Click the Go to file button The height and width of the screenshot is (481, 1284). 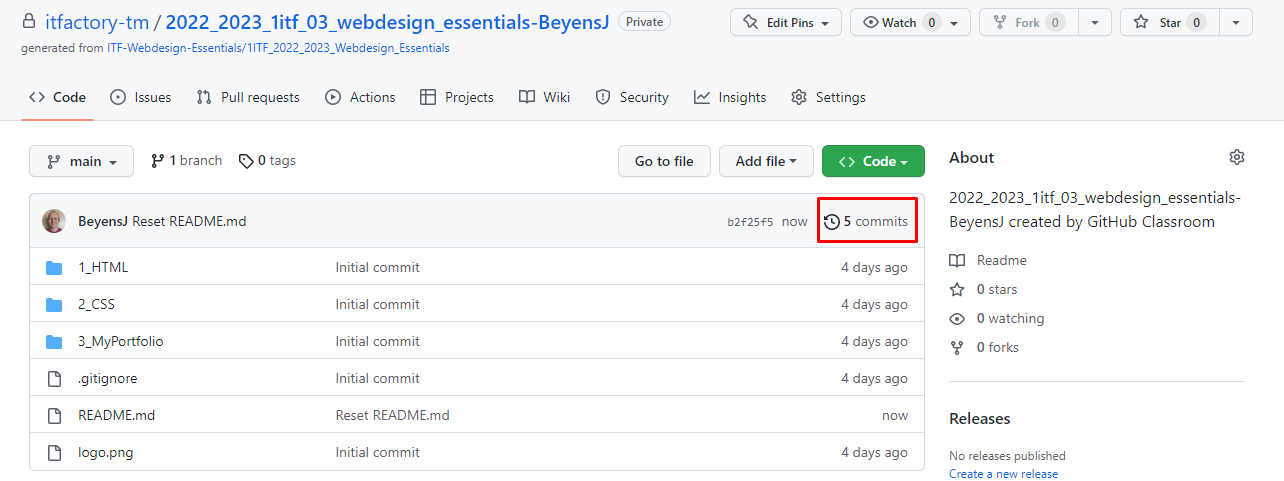coord(664,161)
